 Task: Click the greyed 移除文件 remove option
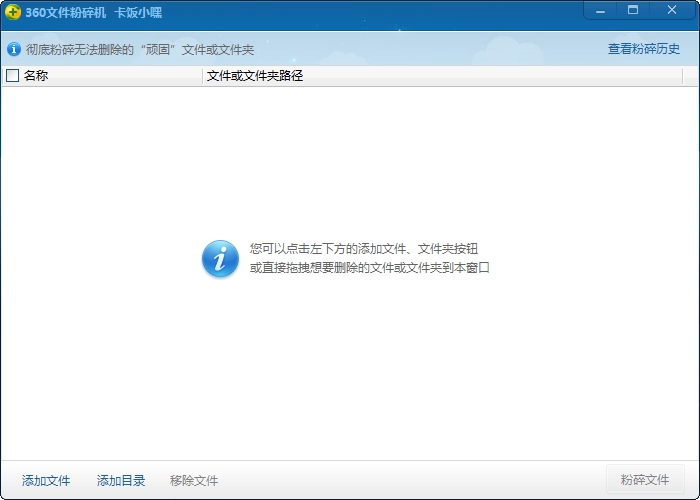pyautogui.click(x=194, y=481)
